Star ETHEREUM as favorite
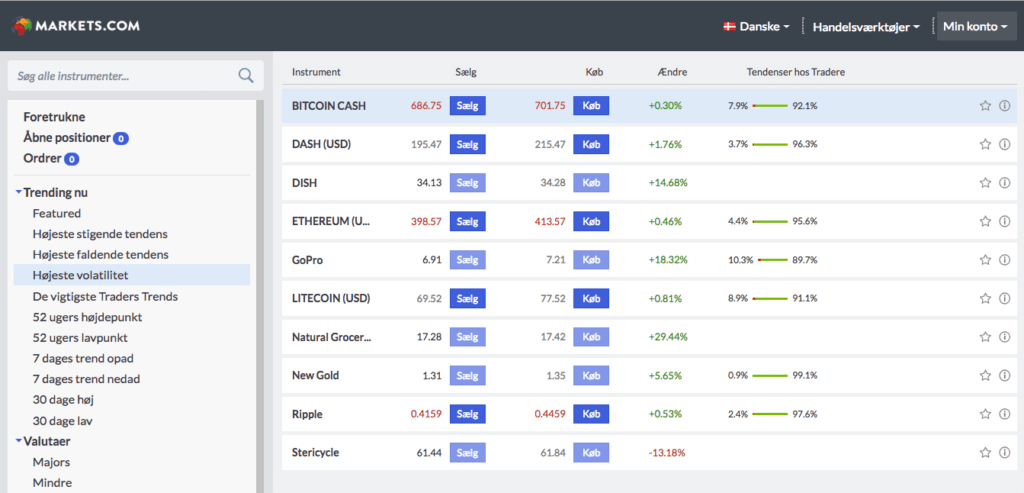Screen dimensions: 1024x493 [x=985, y=221]
